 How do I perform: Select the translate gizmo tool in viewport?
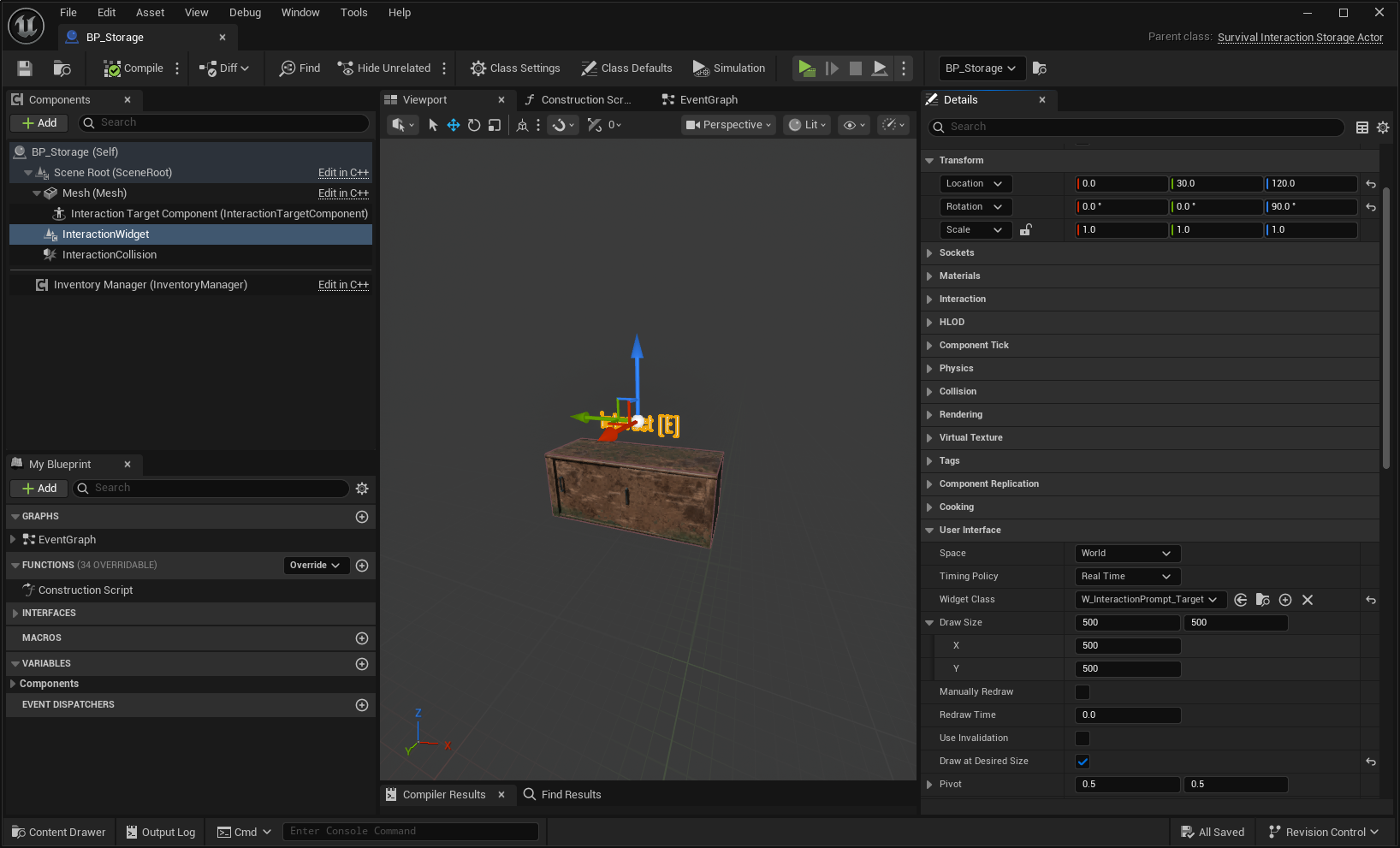coord(454,125)
